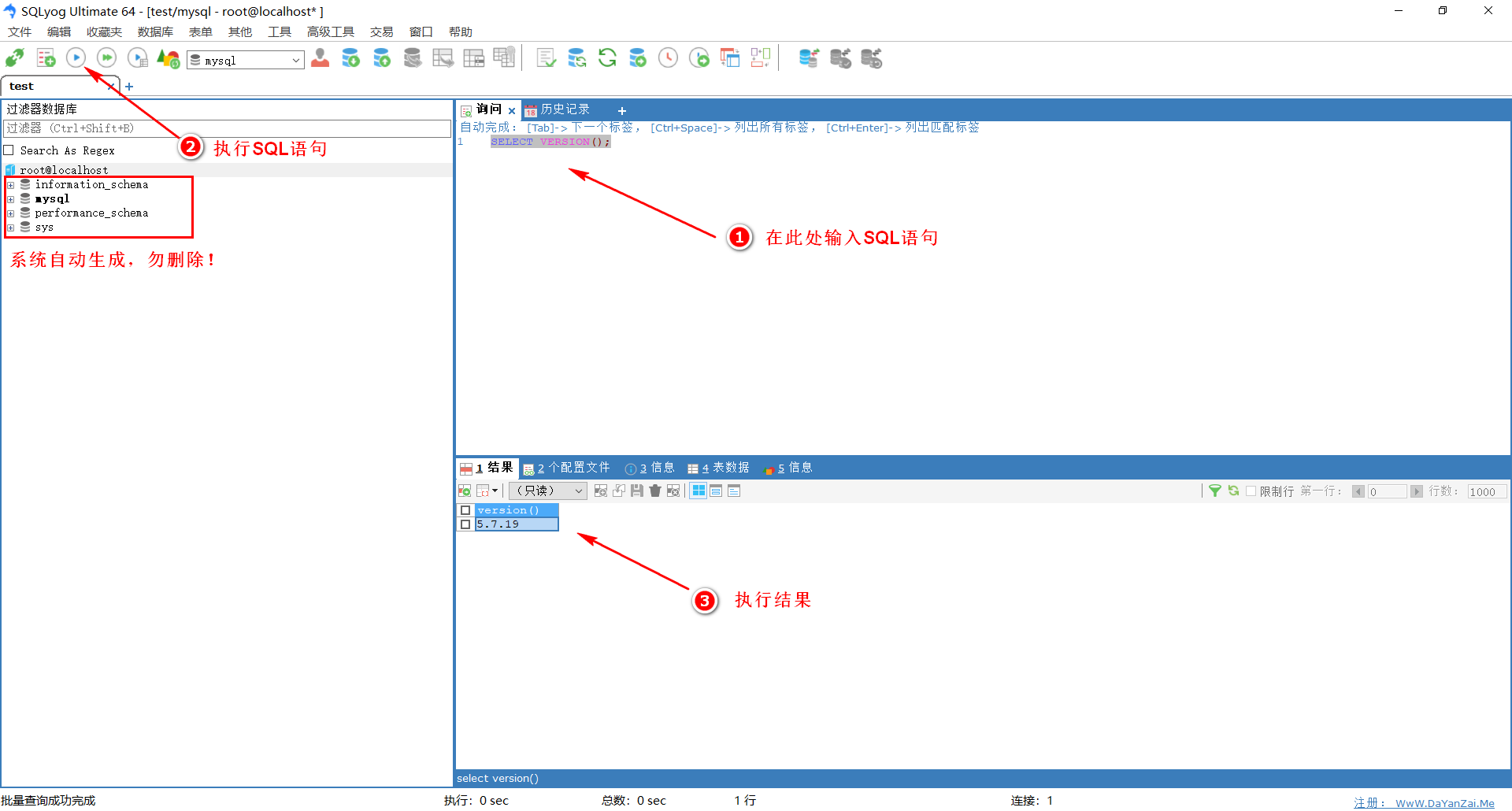Image resolution: width=1512 pixels, height=811 pixels.
Task: Expand the performance_schema tree node
Action: coord(11,213)
